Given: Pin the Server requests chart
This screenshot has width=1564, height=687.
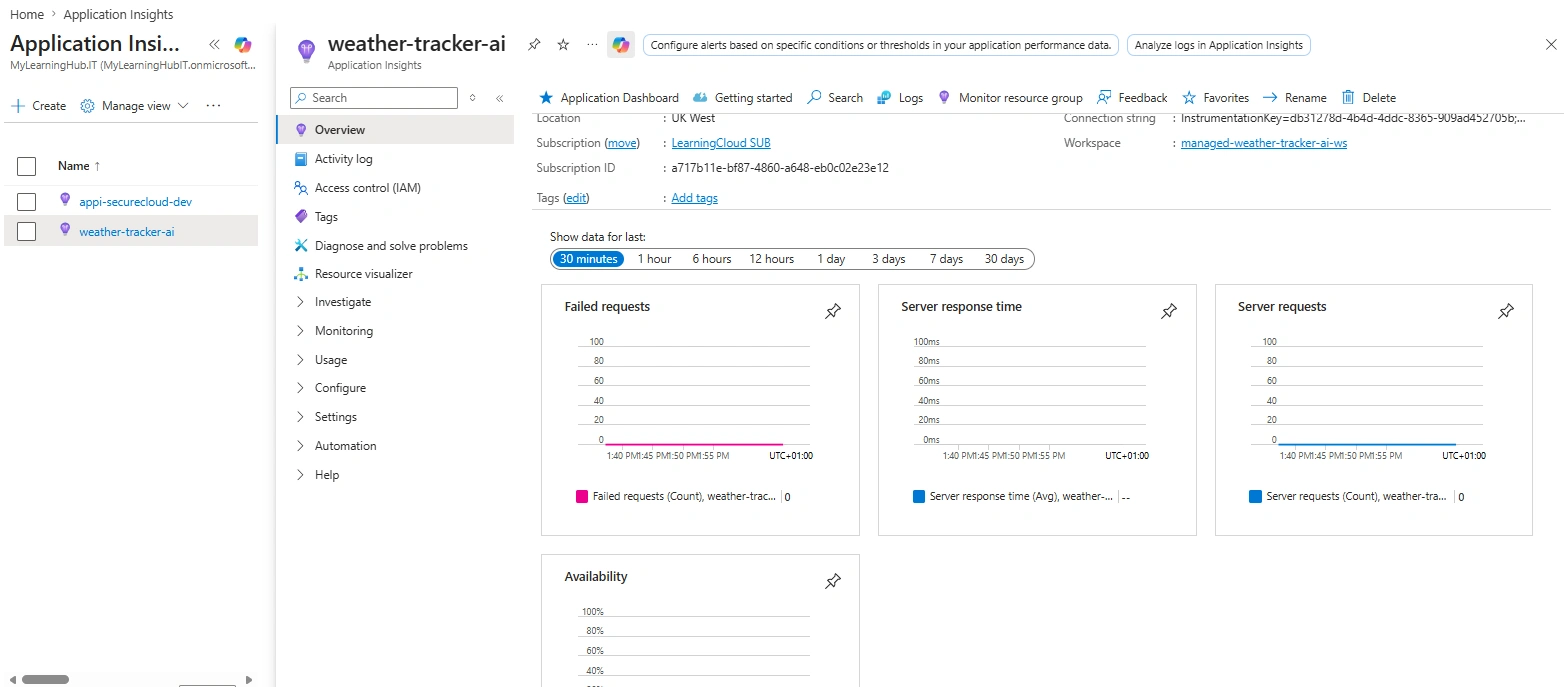Looking at the screenshot, I should click(1505, 312).
